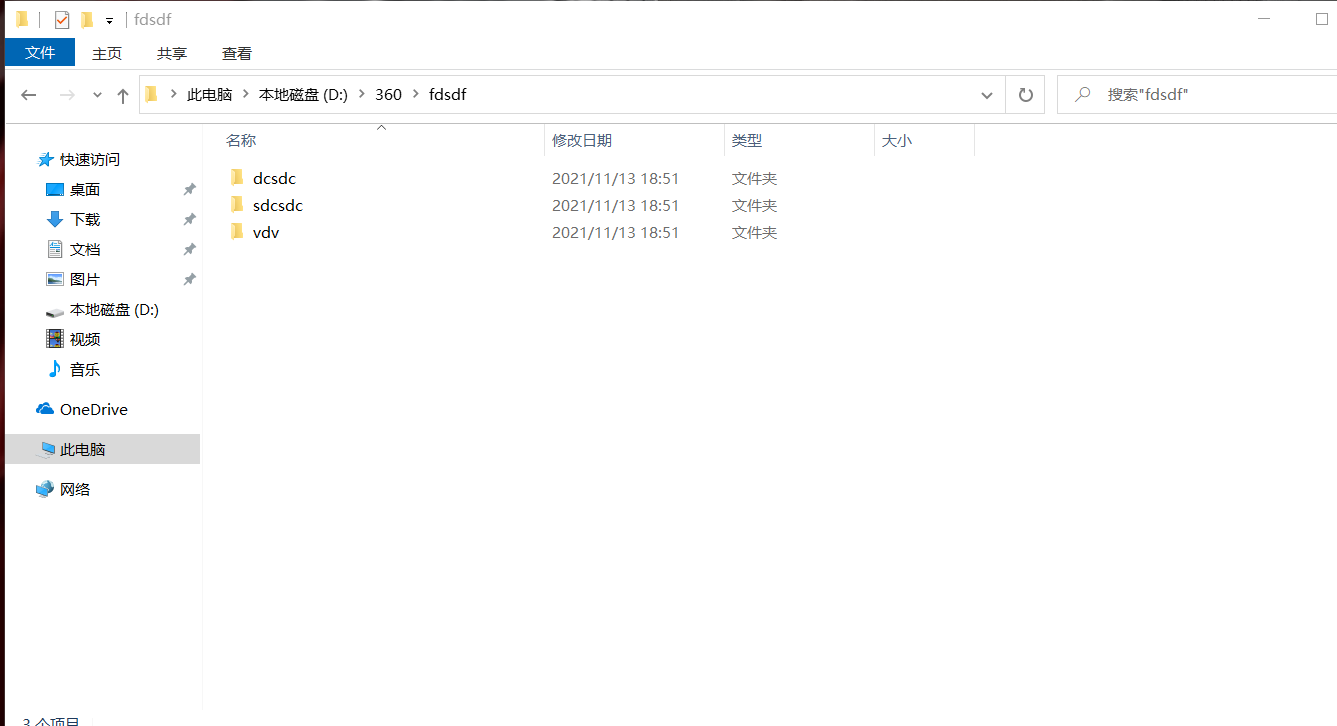
Task: Go up one folder level
Action: click(123, 95)
